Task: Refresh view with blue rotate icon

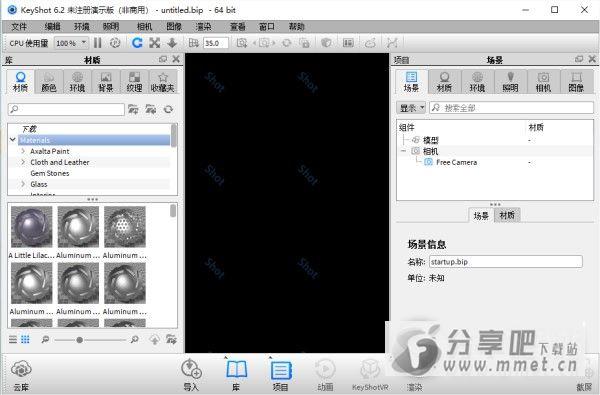Action: 137,43
